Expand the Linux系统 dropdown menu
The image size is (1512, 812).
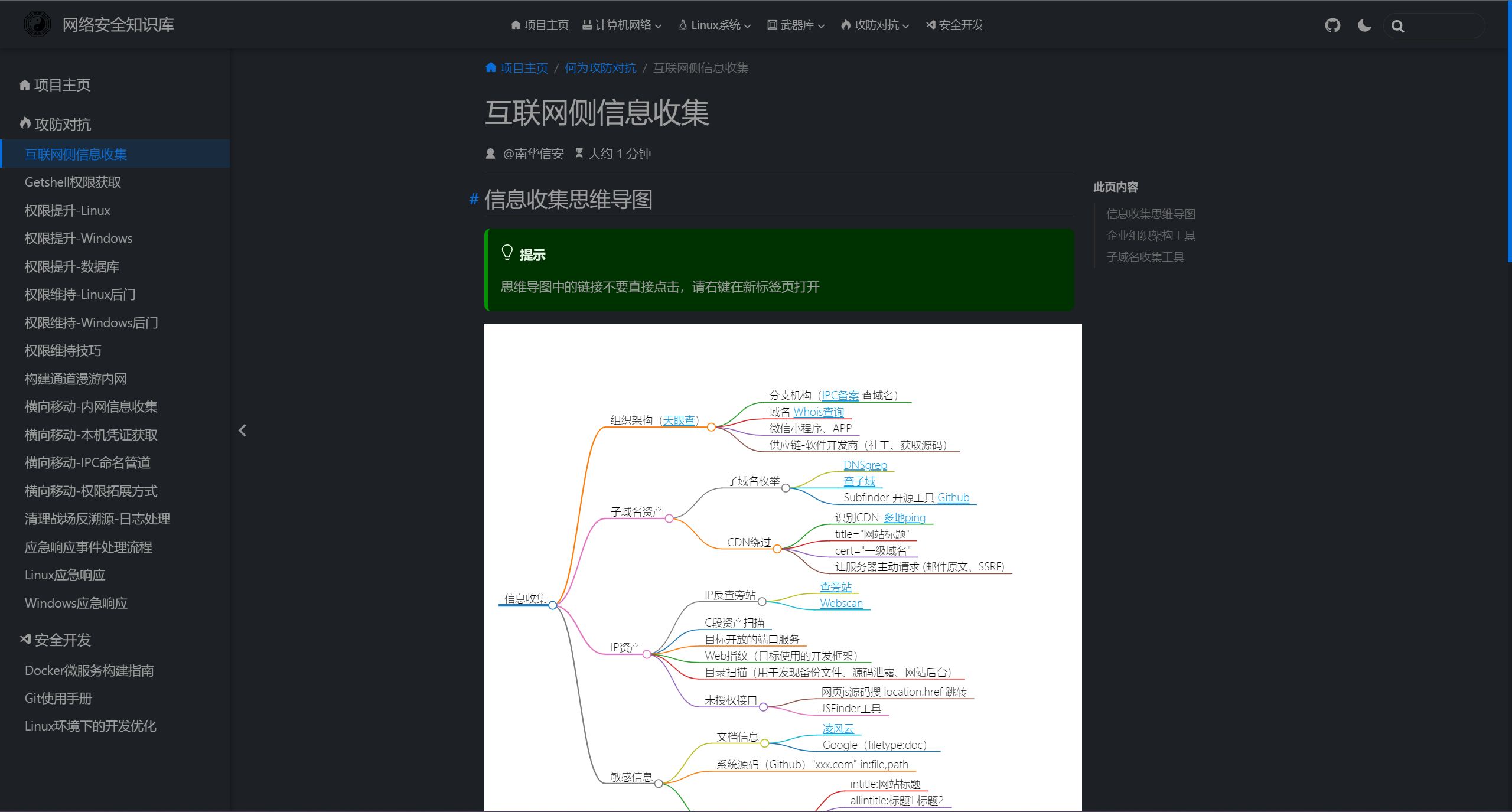(x=715, y=25)
